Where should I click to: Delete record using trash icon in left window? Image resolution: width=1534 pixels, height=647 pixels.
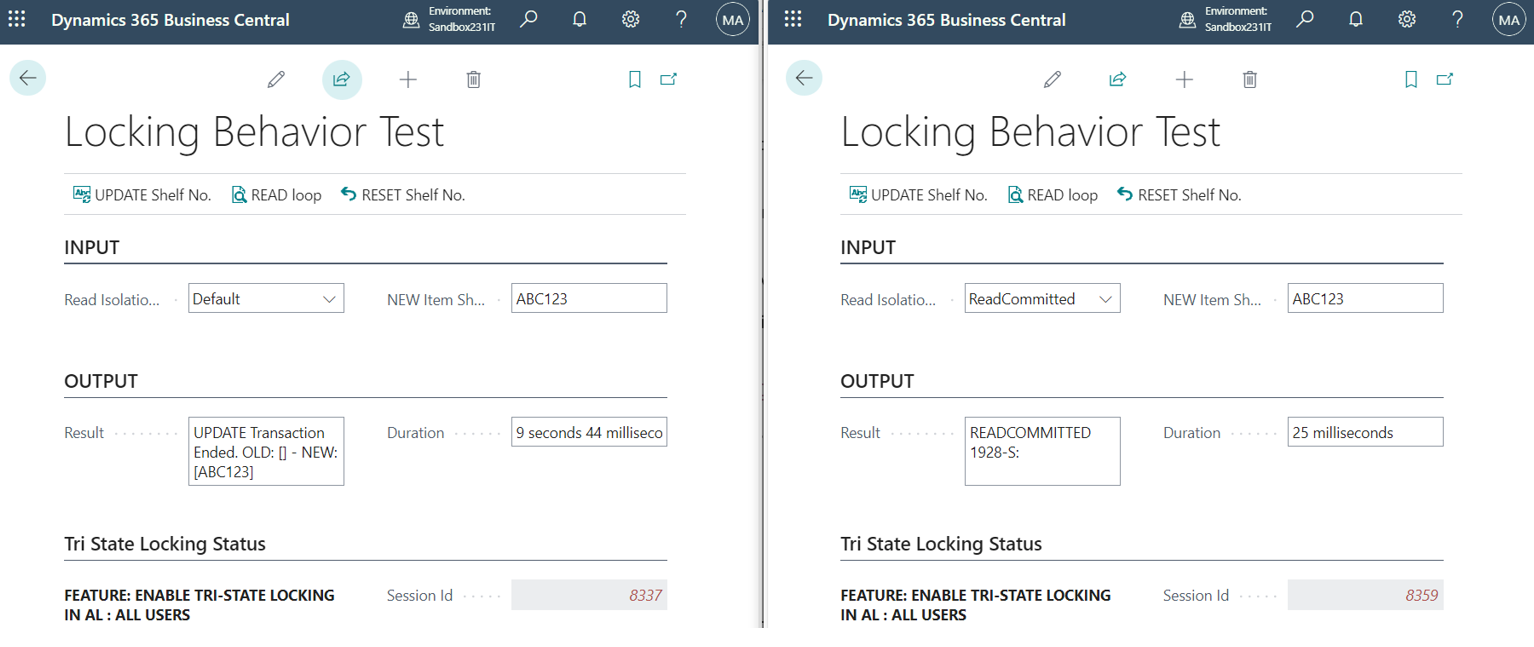(474, 79)
